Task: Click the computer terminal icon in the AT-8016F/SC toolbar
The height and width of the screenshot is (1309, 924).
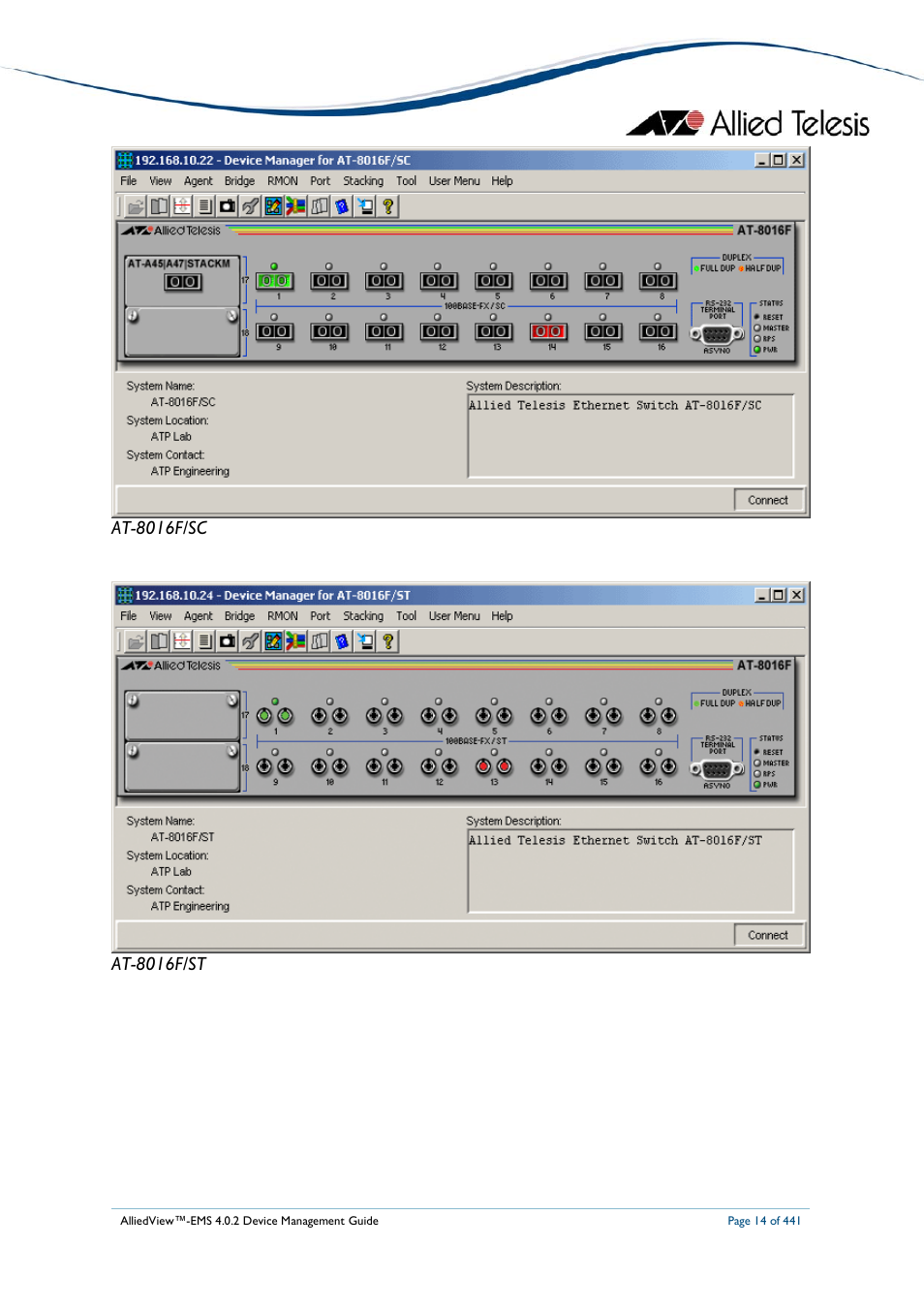Action: (365, 206)
